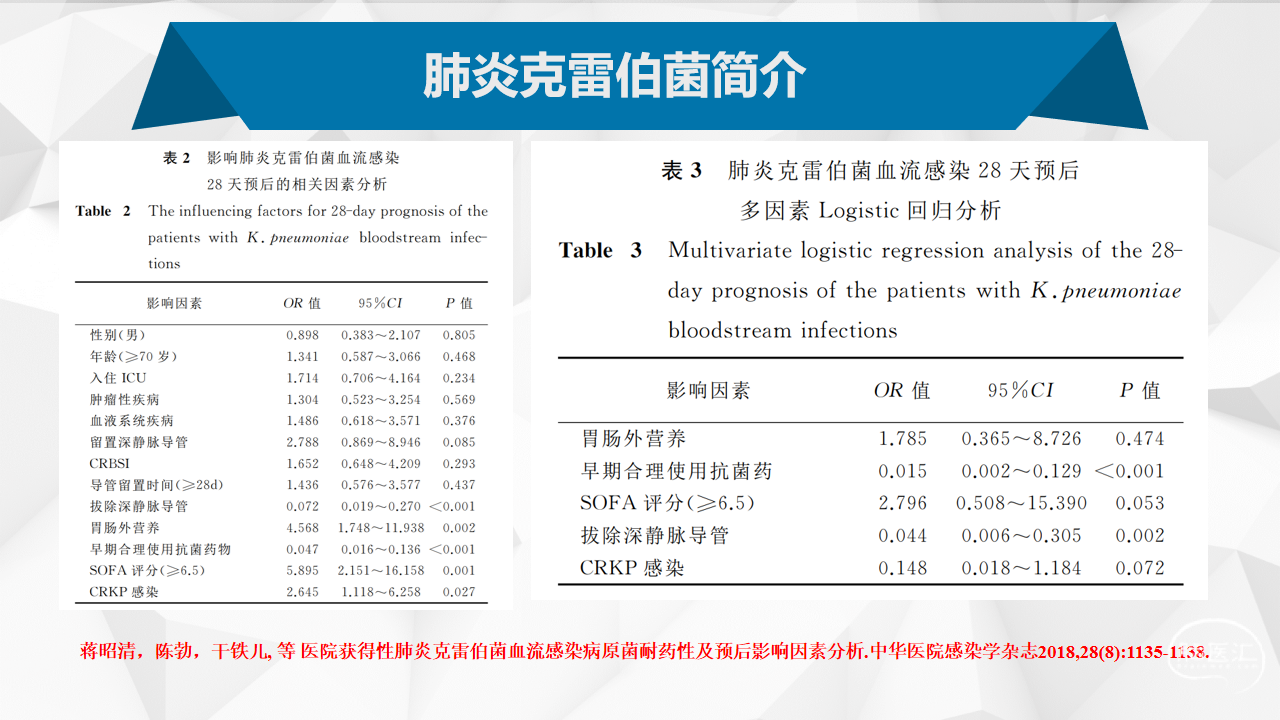Click OR value 0.148
Viewport: 1280px width, 720px height.
click(903, 568)
